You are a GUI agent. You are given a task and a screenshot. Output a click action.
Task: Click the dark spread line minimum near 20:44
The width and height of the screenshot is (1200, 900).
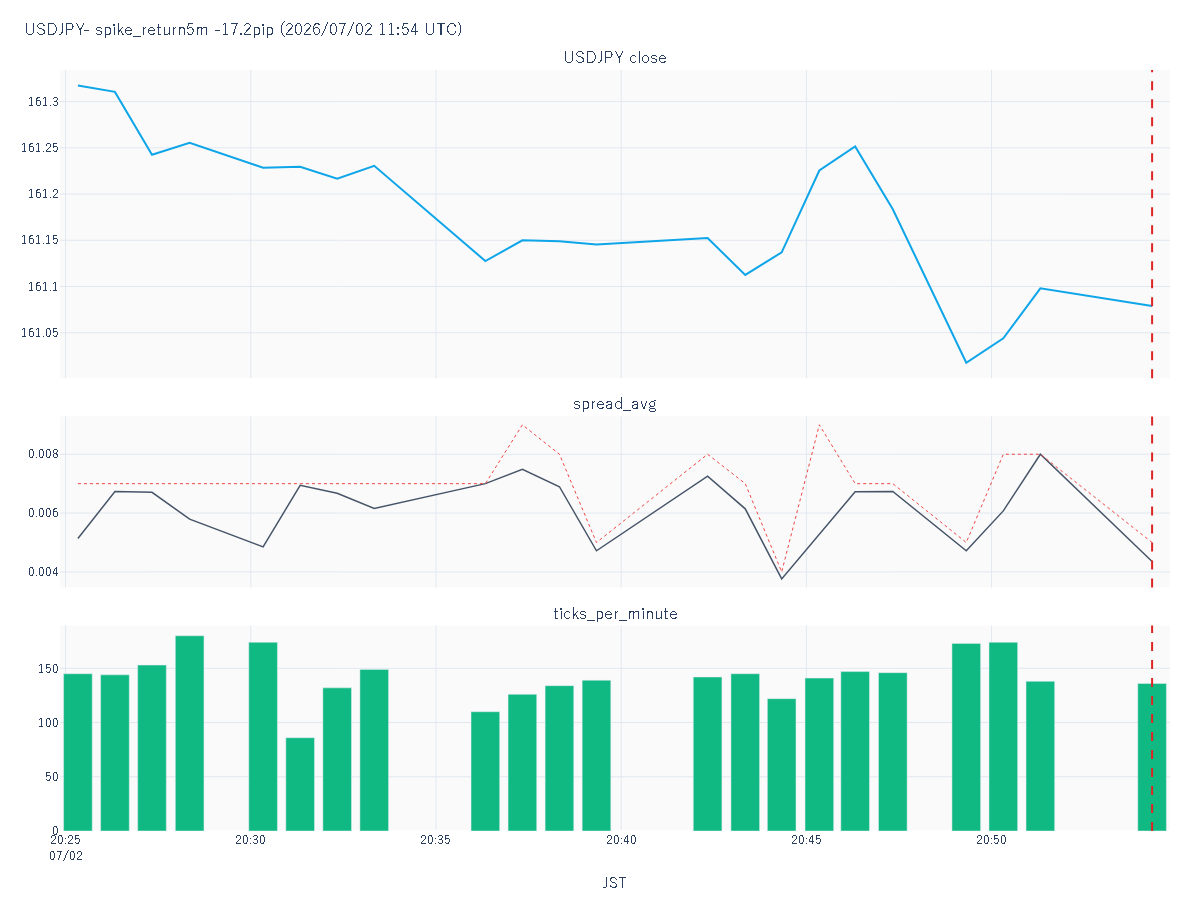[x=782, y=578]
